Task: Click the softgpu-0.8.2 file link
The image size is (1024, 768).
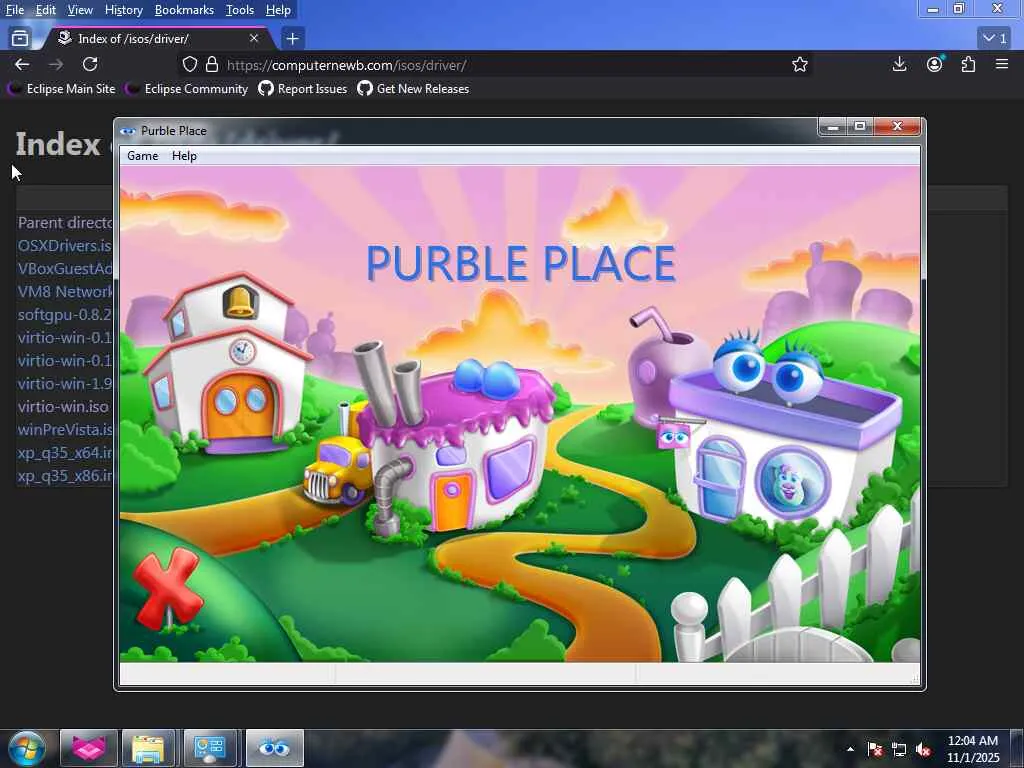Action: tap(65, 314)
